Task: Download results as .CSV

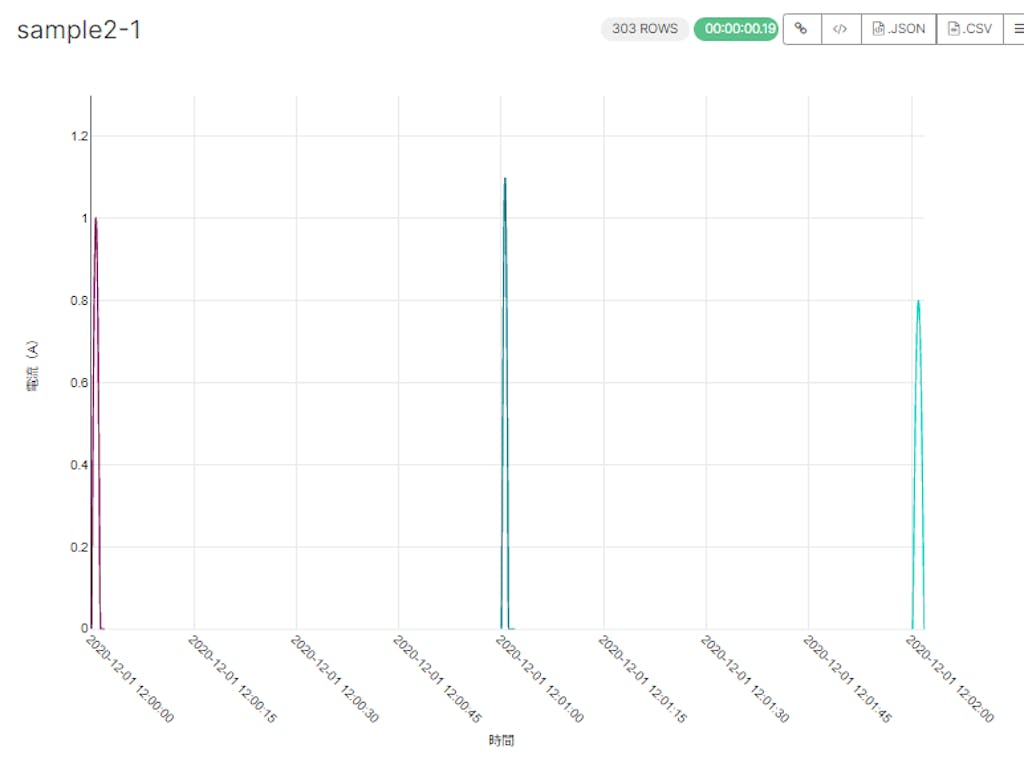Action: [x=970, y=29]
